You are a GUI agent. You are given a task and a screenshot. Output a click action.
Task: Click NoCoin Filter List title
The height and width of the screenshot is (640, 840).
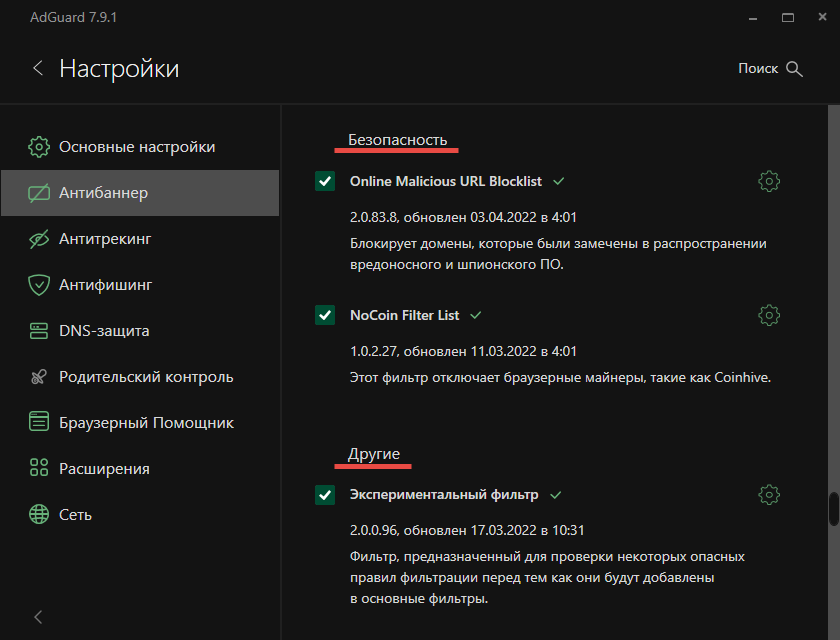pyautogui.click(x=404, y=315)
